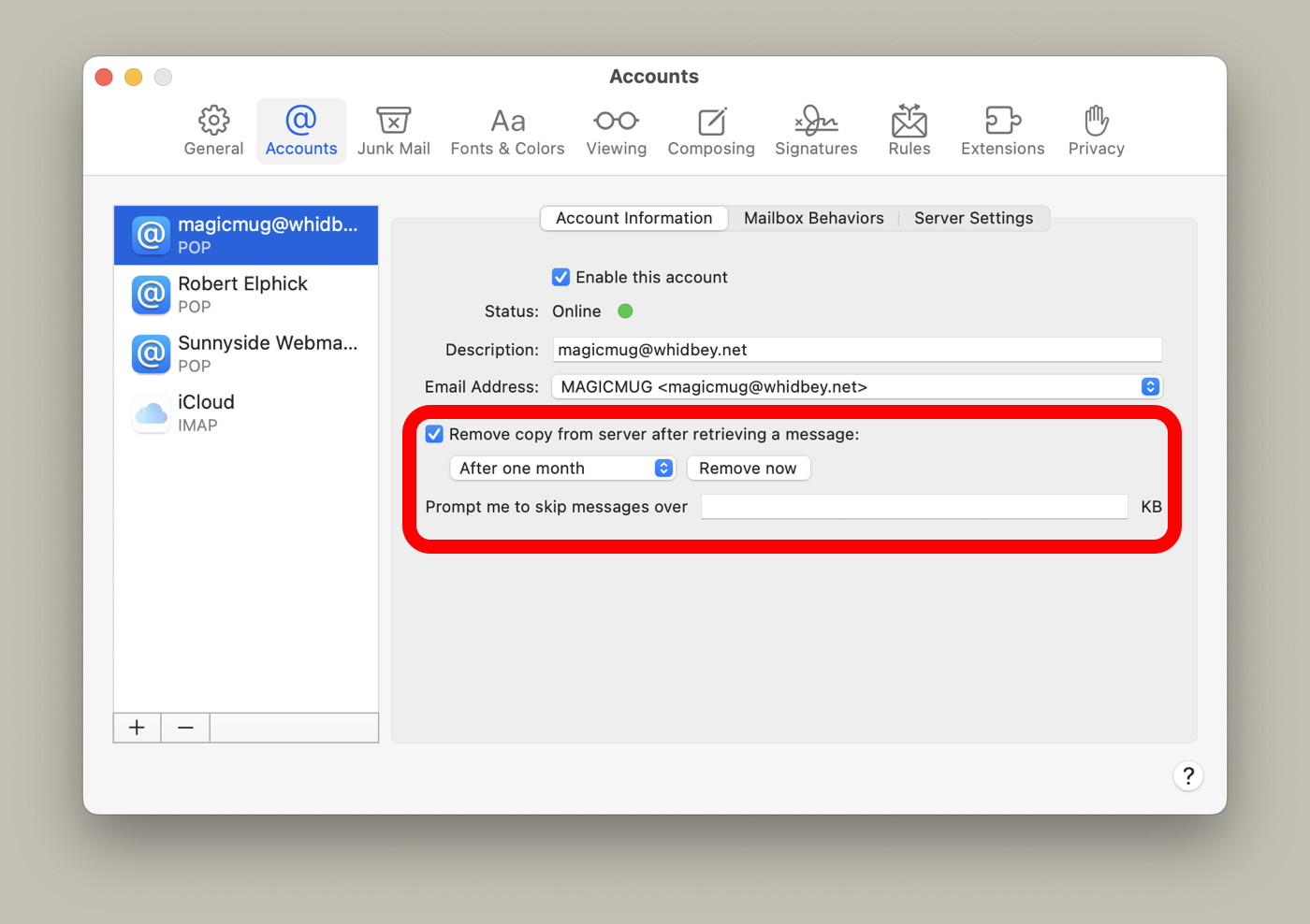Open the Email Address dropdown
The height and width of the screenshot is (924, 1310).
(1150, 386)
